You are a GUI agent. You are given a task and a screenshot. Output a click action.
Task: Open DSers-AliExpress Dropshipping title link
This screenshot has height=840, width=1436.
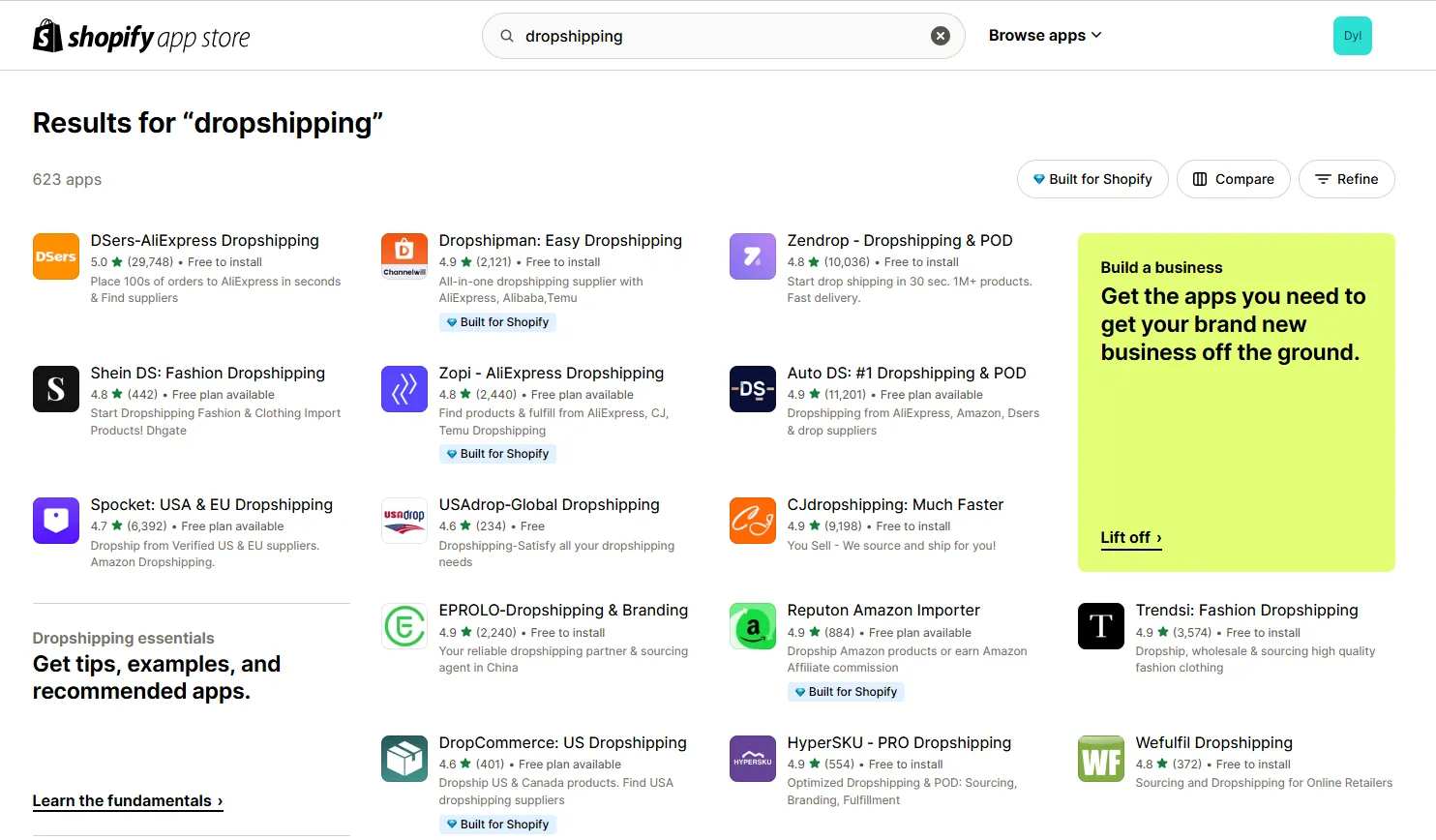205,241
